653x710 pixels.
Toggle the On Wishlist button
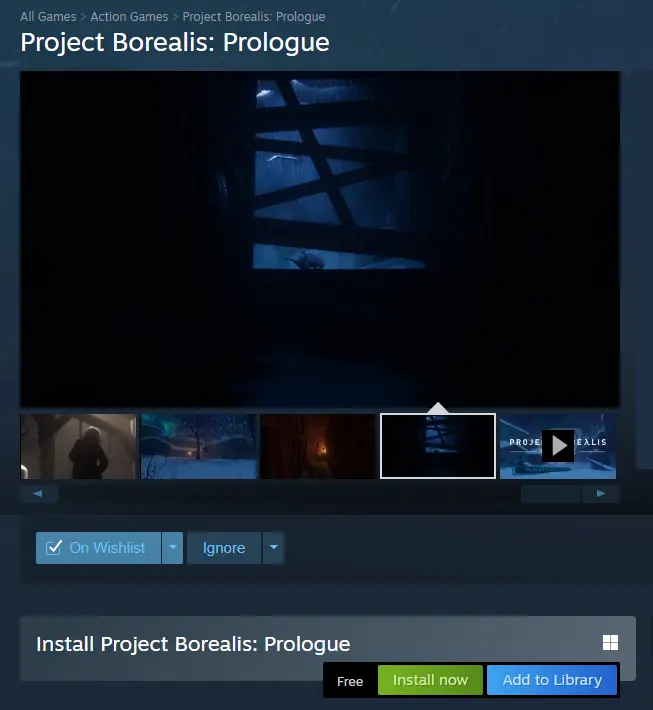pyautogui.click(x=98, y=548)
